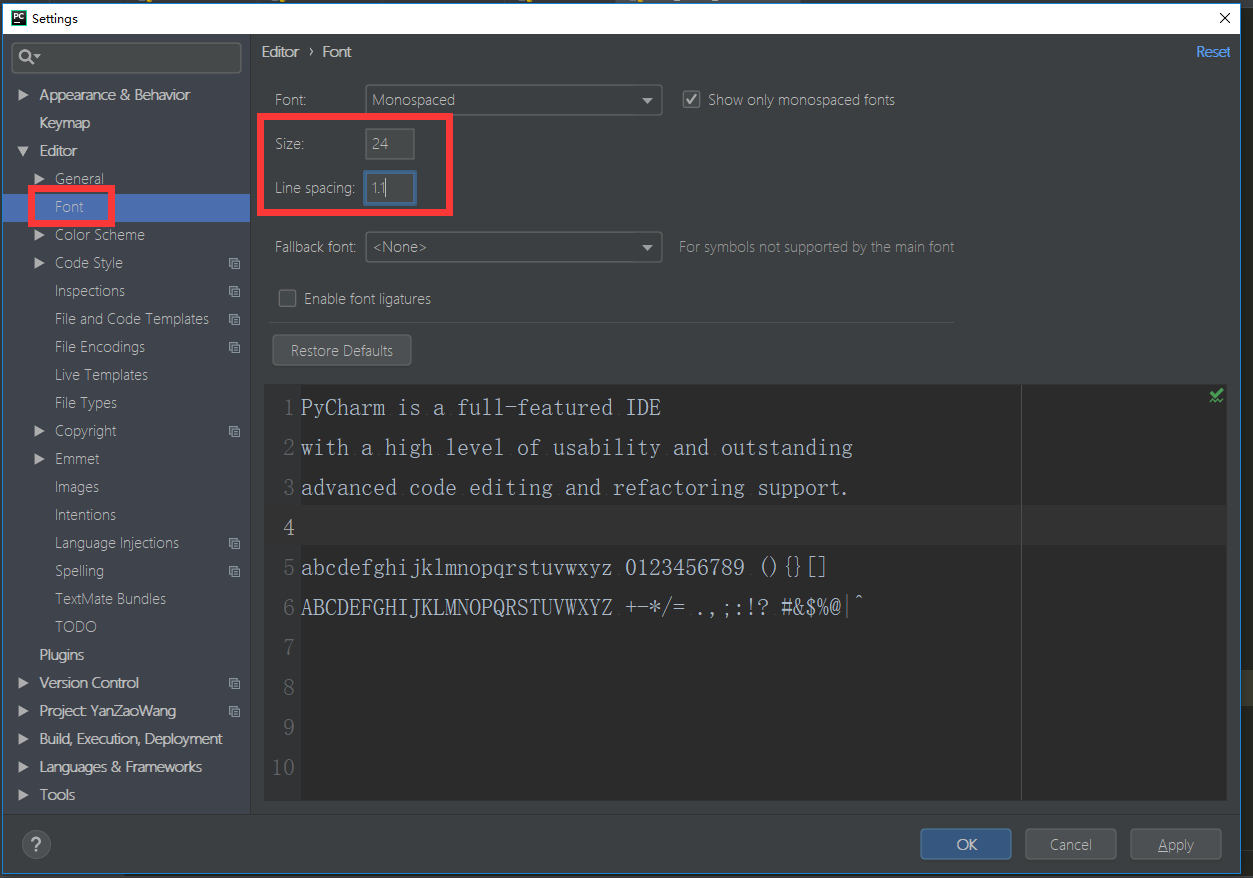Screen dimensions: 1253x878
Task: Enable font ligatures
Action: click(x=287, y=298)
